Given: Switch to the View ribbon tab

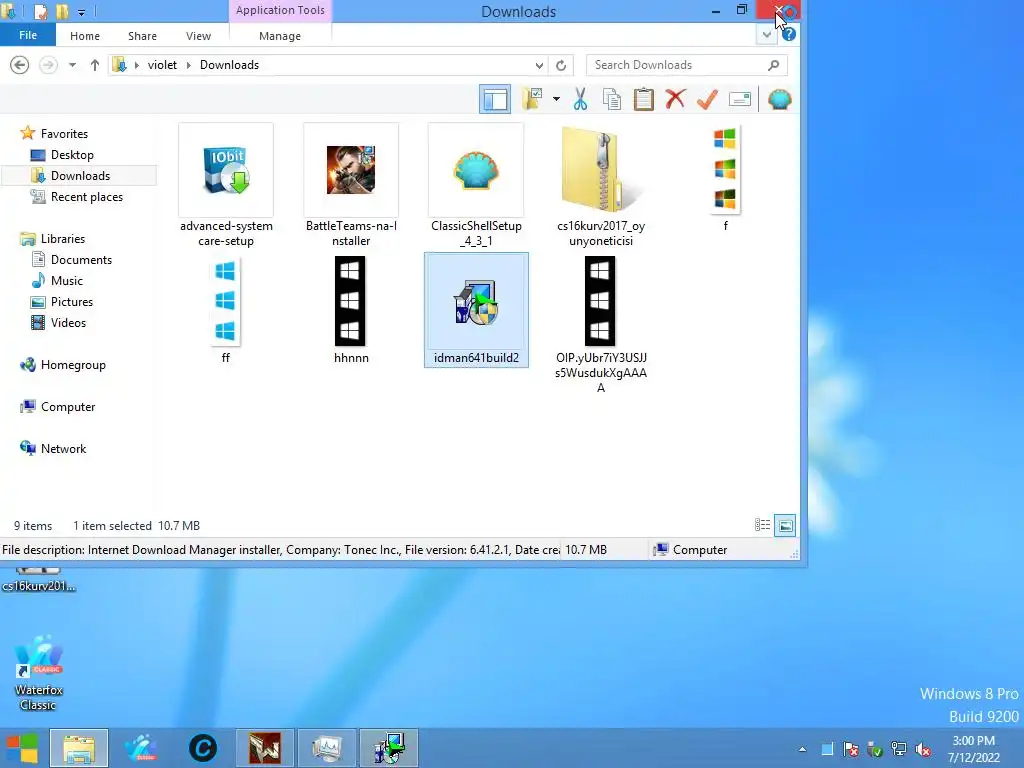Looking at the screenshot, I should (198, 36).
